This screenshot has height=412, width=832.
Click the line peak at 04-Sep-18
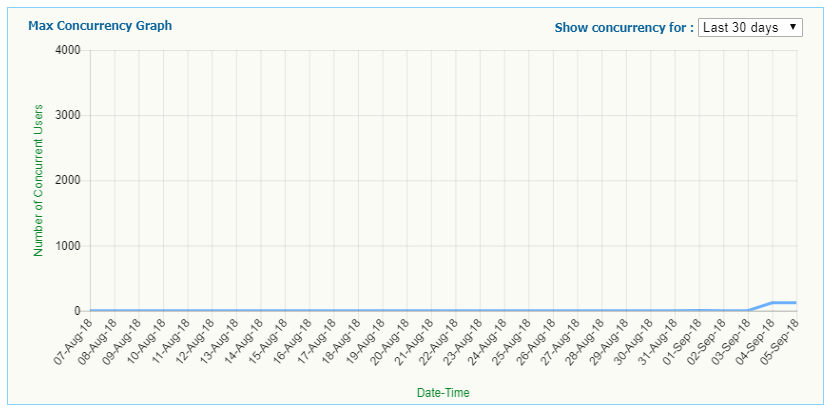(x=773, y=302)
